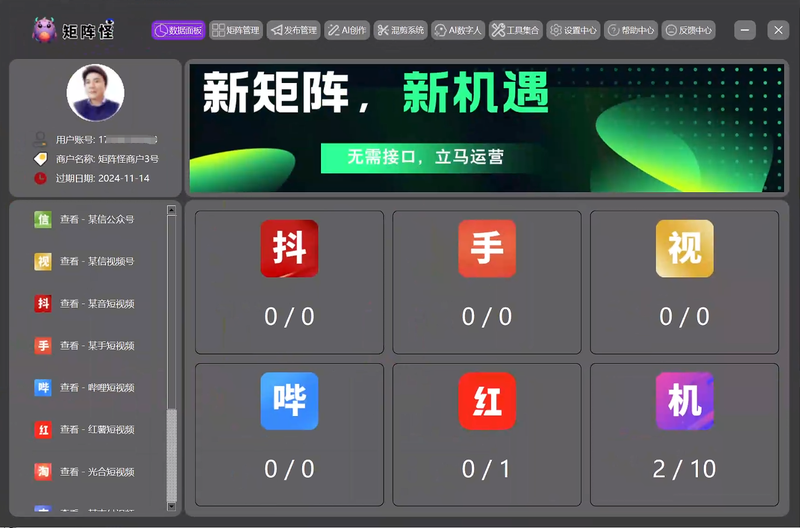The width and height of the screenshot is (800, 528).
Task: Click 红 icon of 红薯短视频 row
Action: click(x=43, y=430)
